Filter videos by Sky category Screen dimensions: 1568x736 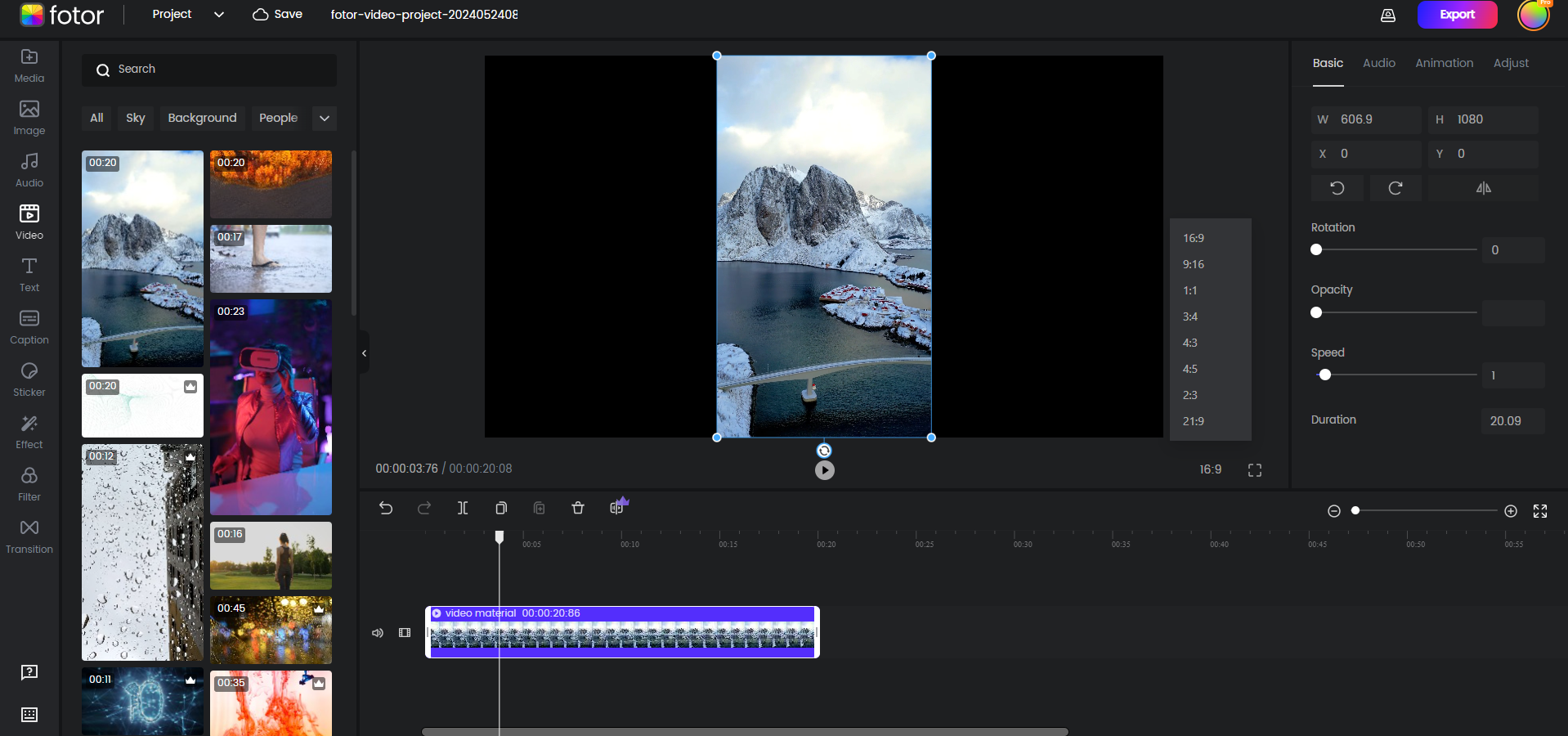136,119
